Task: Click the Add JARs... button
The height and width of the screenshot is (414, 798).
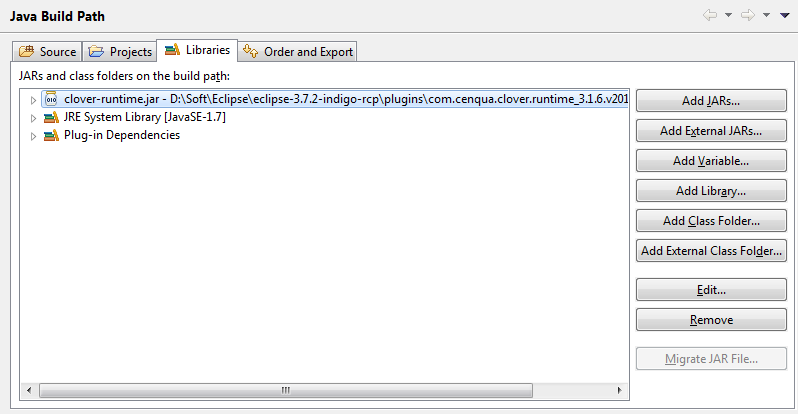Action: 710,101
